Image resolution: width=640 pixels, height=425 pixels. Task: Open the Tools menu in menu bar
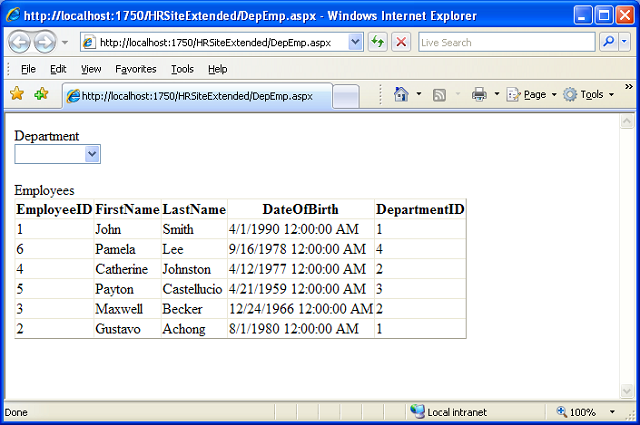coord(182,69)
